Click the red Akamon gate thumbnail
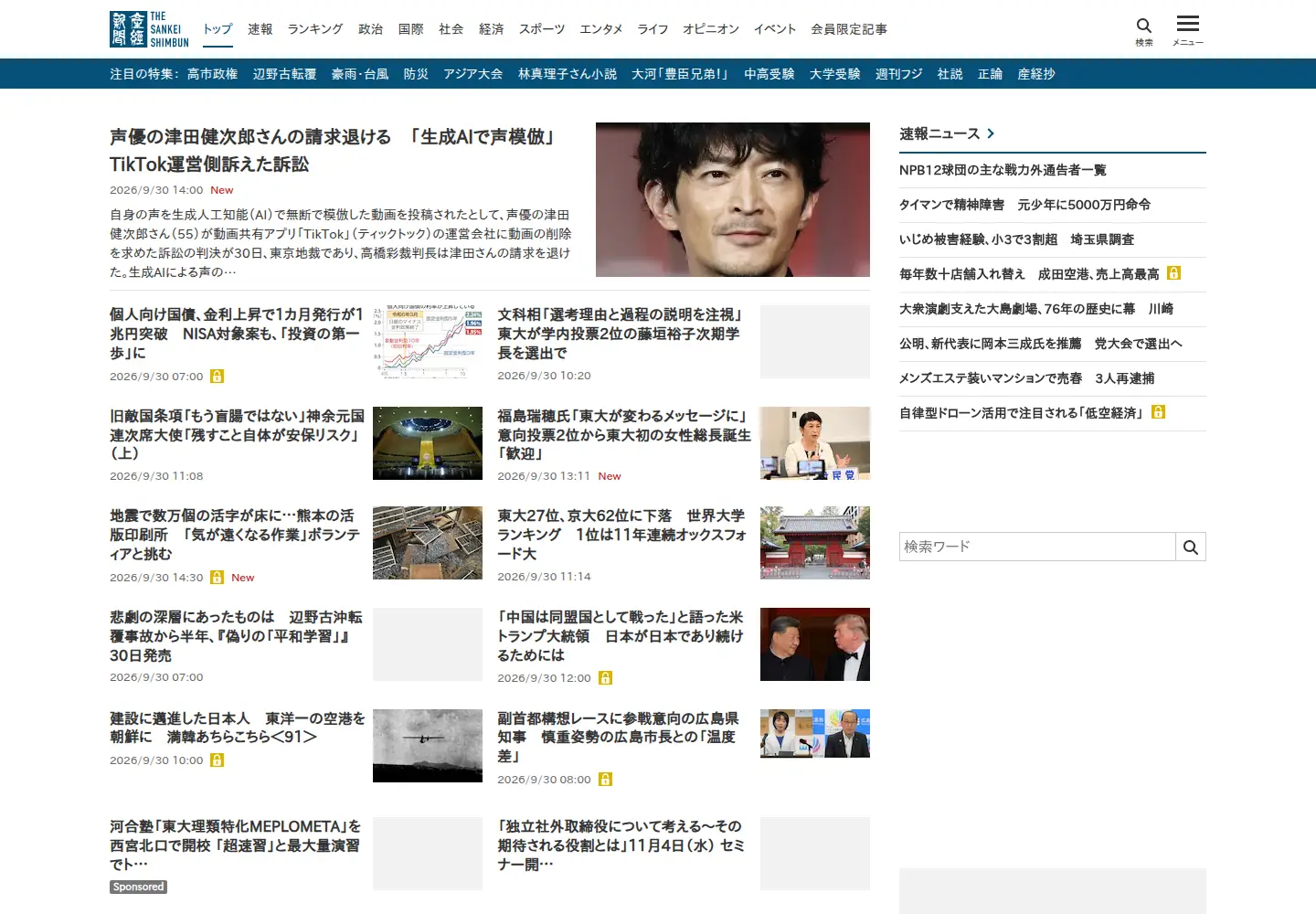Screen dimensions: 1316x914 (815, 543)
